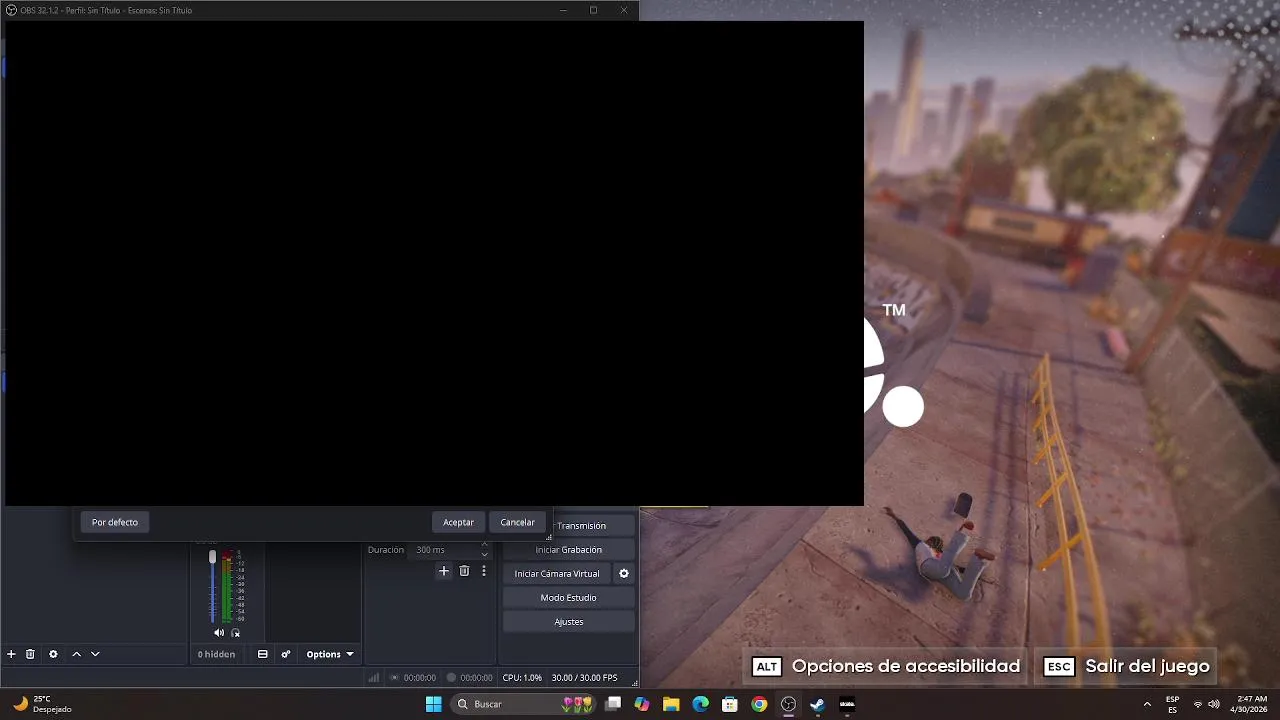Open Copilot from the taskbar
1280x720 pixels.
point(642,704)
